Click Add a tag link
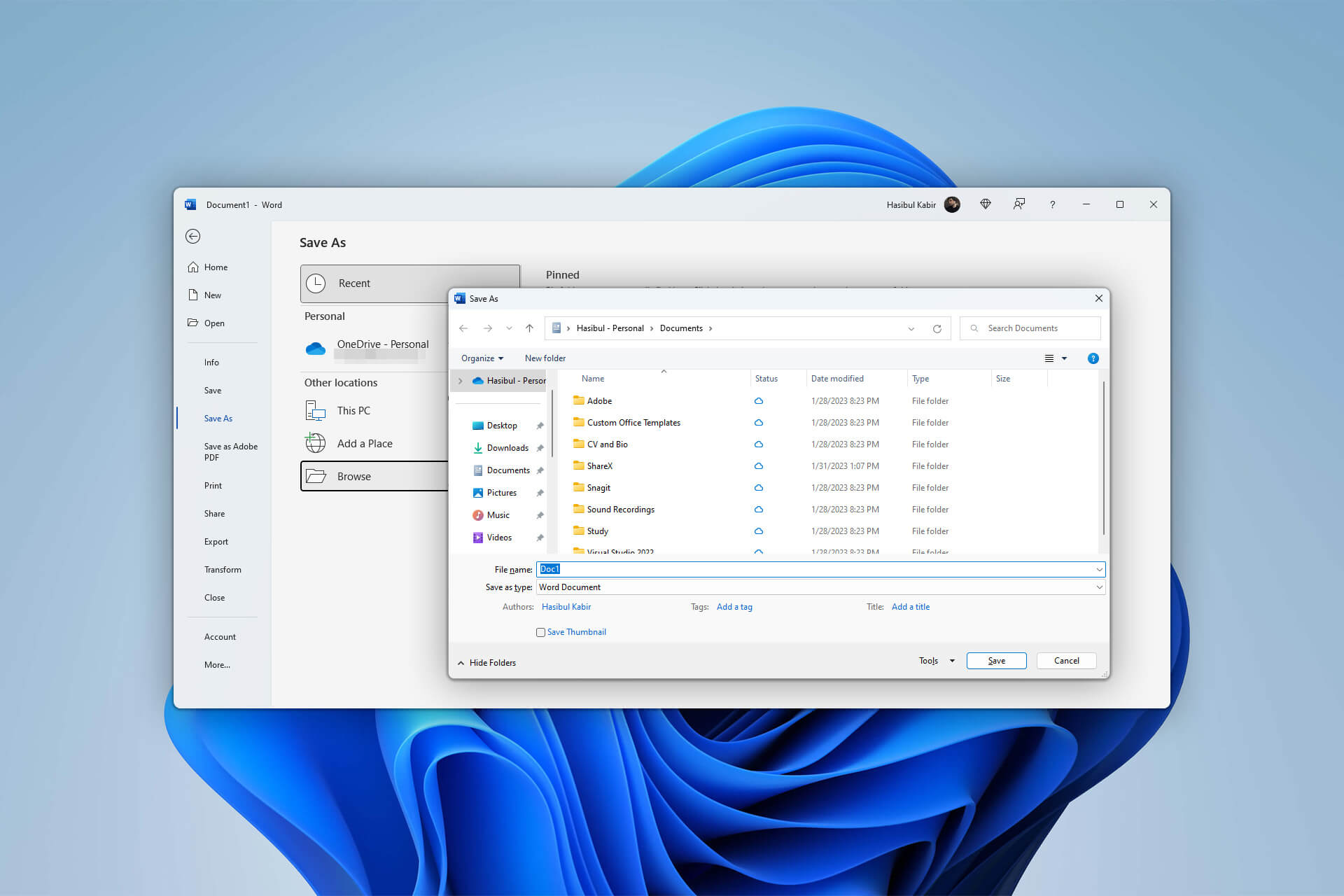This screenshot has height=896, width=1344. coord(734,607)
